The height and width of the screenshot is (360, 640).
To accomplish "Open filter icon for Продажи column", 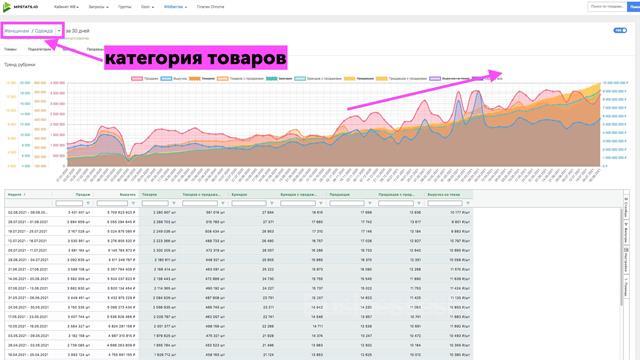I will pos(88,203).
